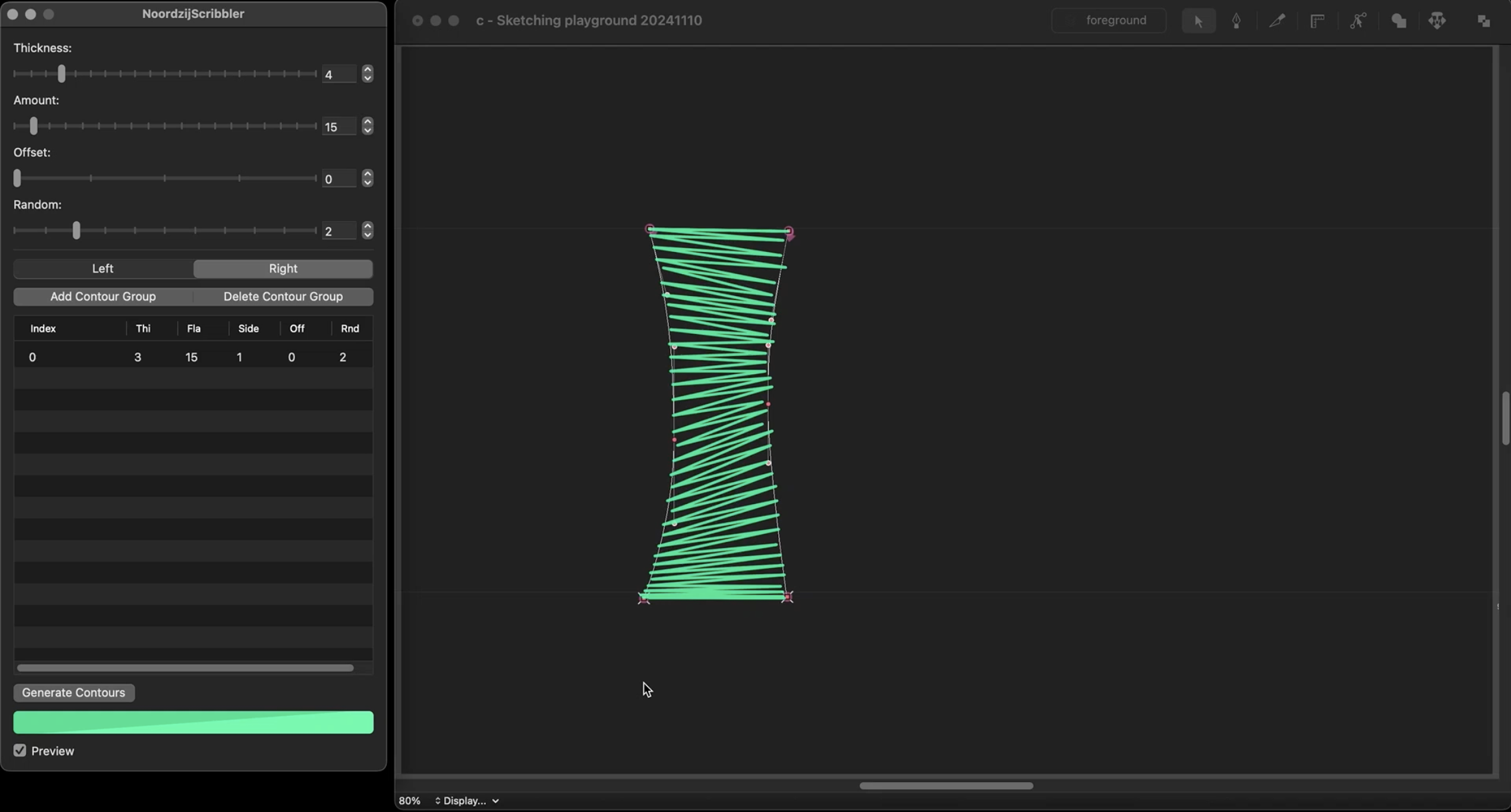Select the point-selection node tool
The height and width of the screenshot is (812, 1511).
pos(1358,21)
